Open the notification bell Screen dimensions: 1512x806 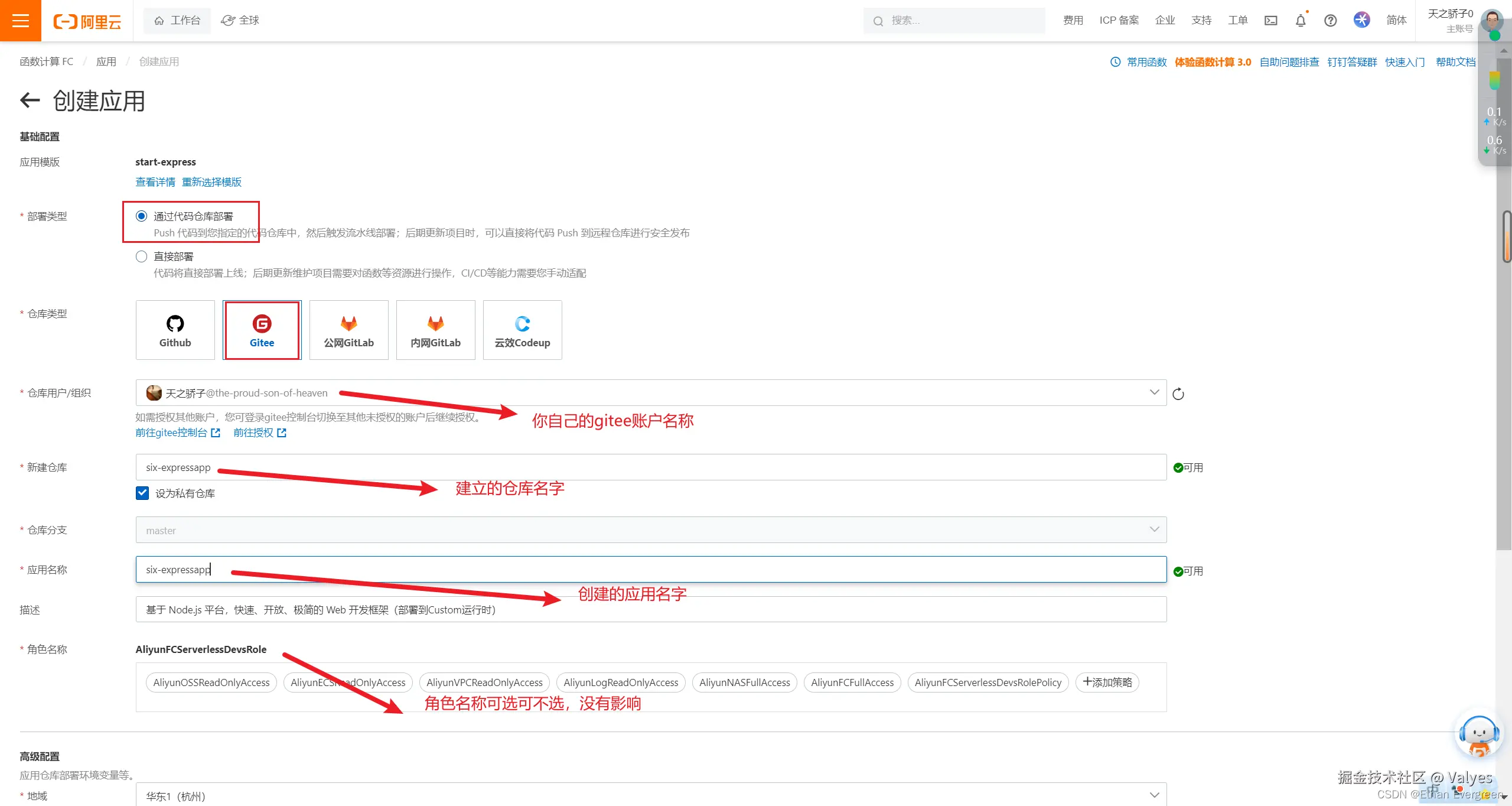1301,21
